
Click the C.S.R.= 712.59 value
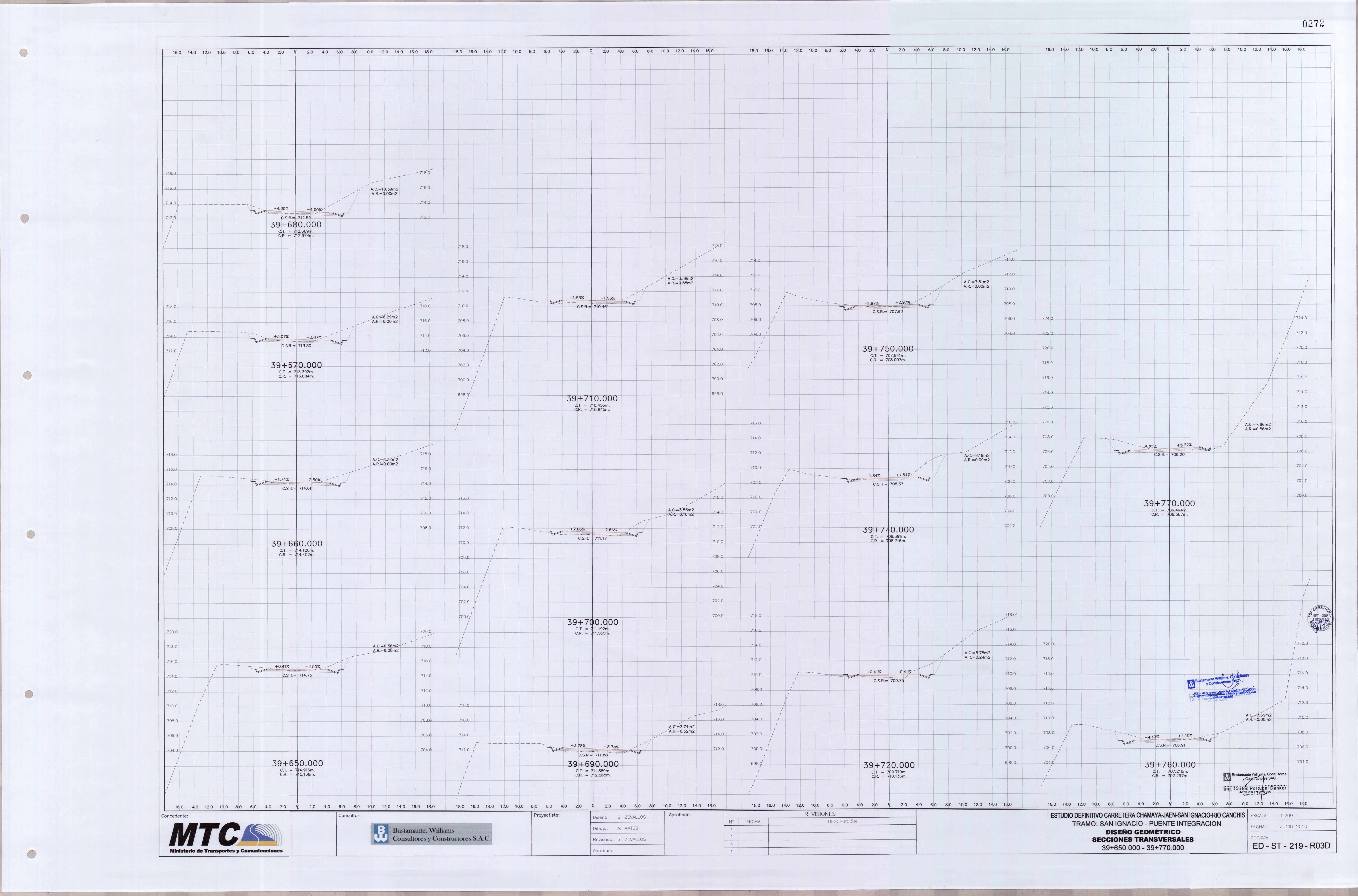296,218
